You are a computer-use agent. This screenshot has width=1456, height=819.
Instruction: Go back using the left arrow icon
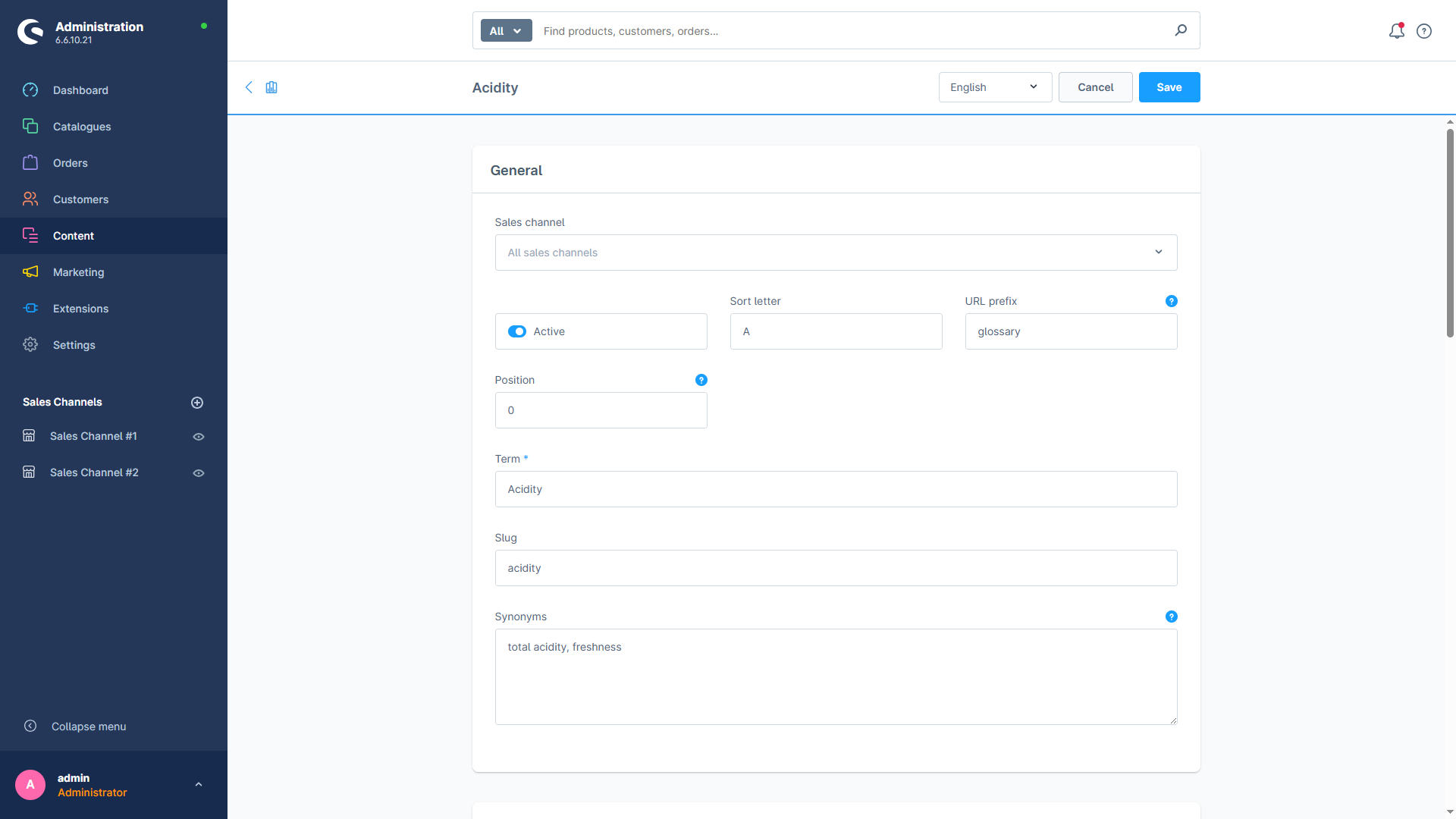coord(249,87)
